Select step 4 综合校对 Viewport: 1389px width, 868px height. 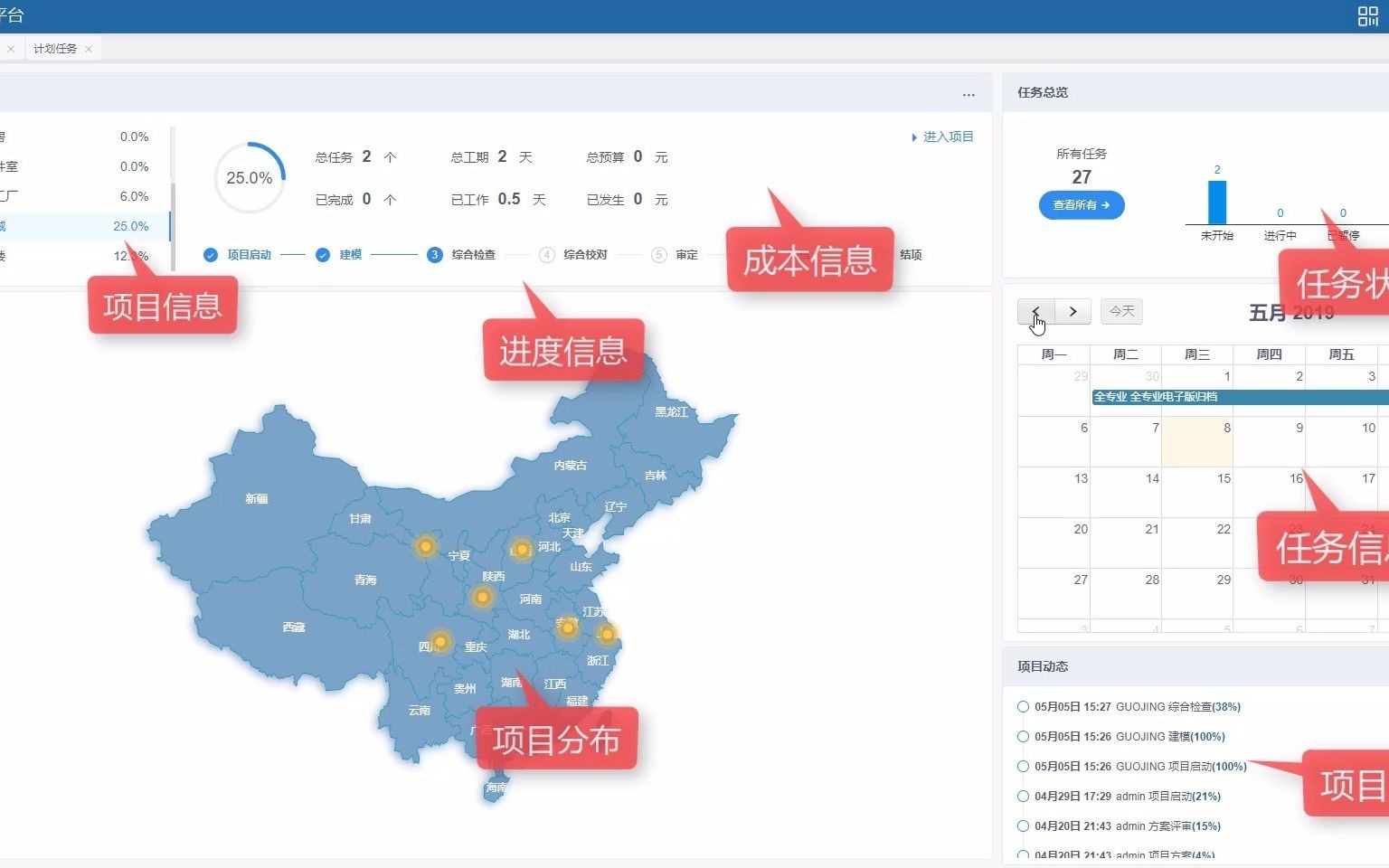(574, 255)
